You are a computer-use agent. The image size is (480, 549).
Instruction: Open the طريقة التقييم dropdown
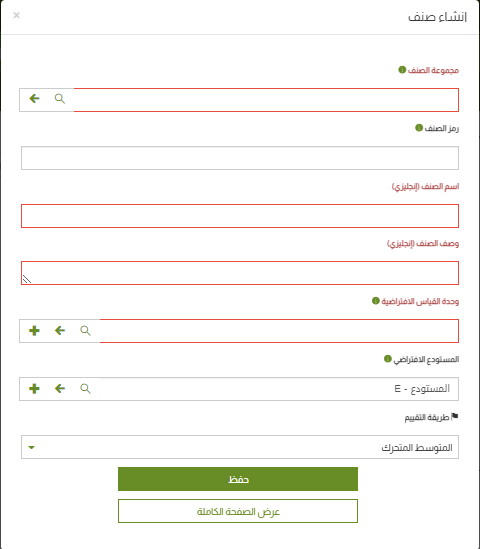[240, 447]
